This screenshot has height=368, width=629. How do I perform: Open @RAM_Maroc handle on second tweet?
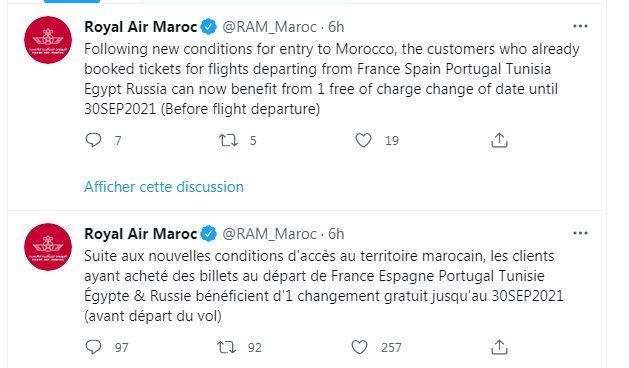(270, 234)
